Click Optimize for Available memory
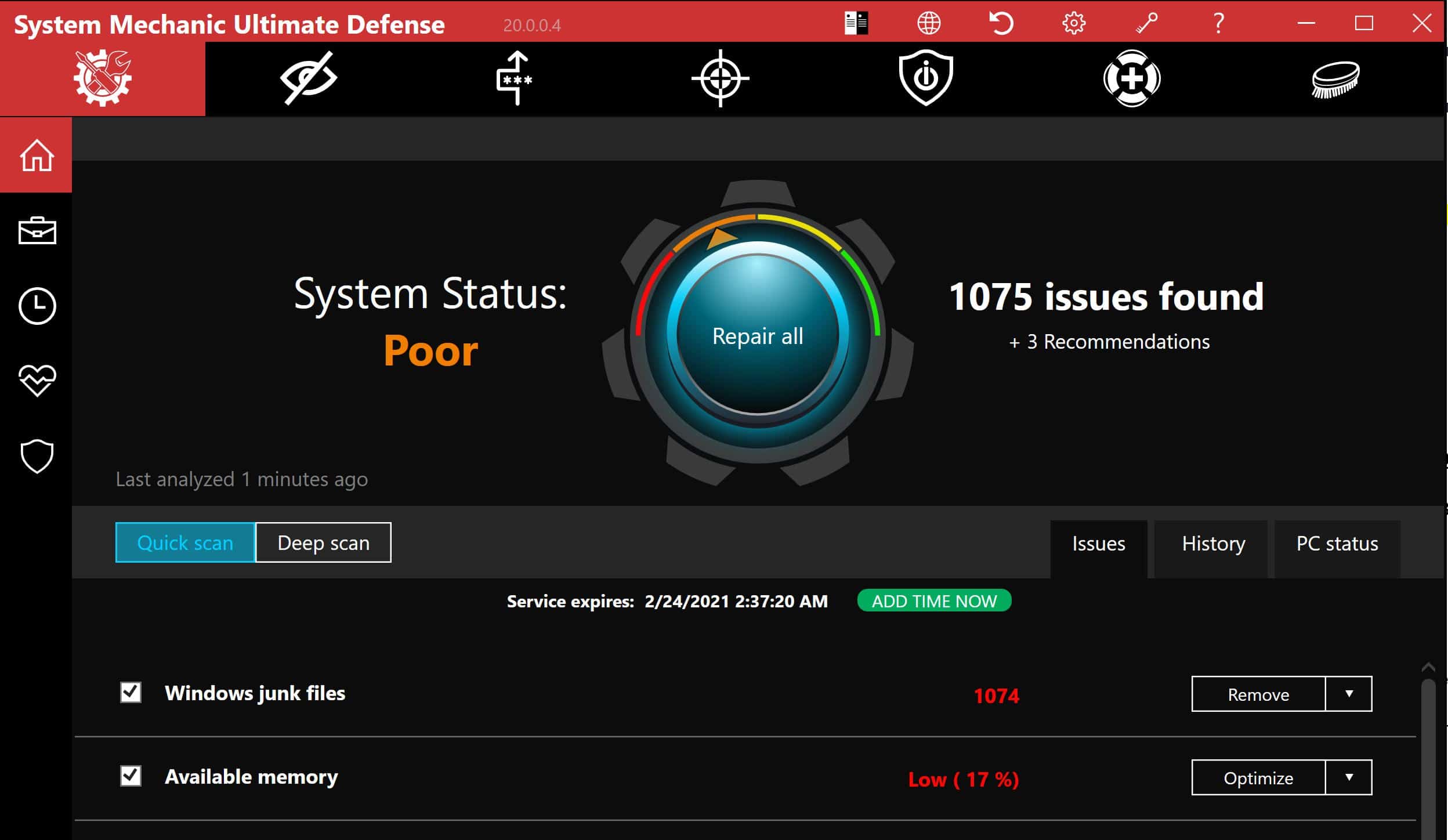 coord(1258,777)
